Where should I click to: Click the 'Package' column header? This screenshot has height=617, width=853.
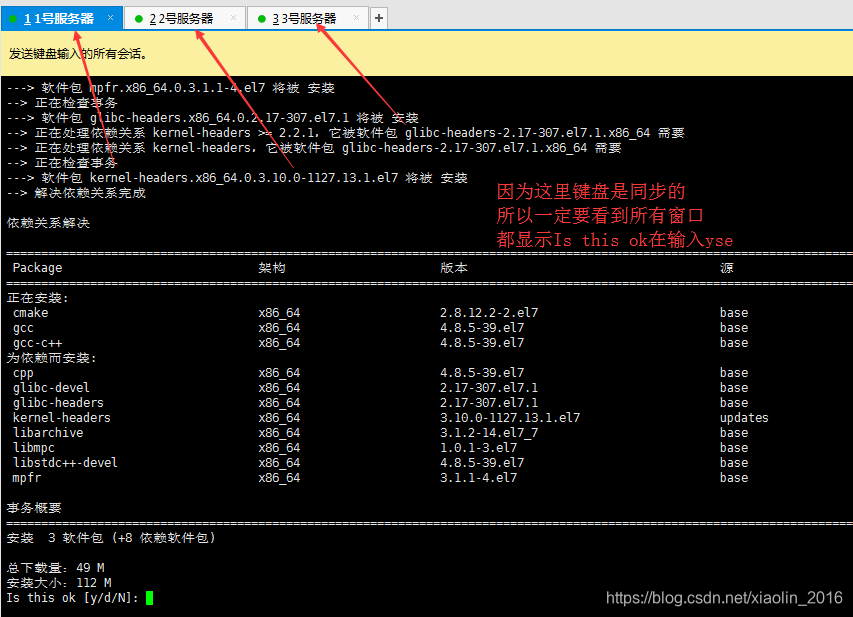(x=38, y=268)
